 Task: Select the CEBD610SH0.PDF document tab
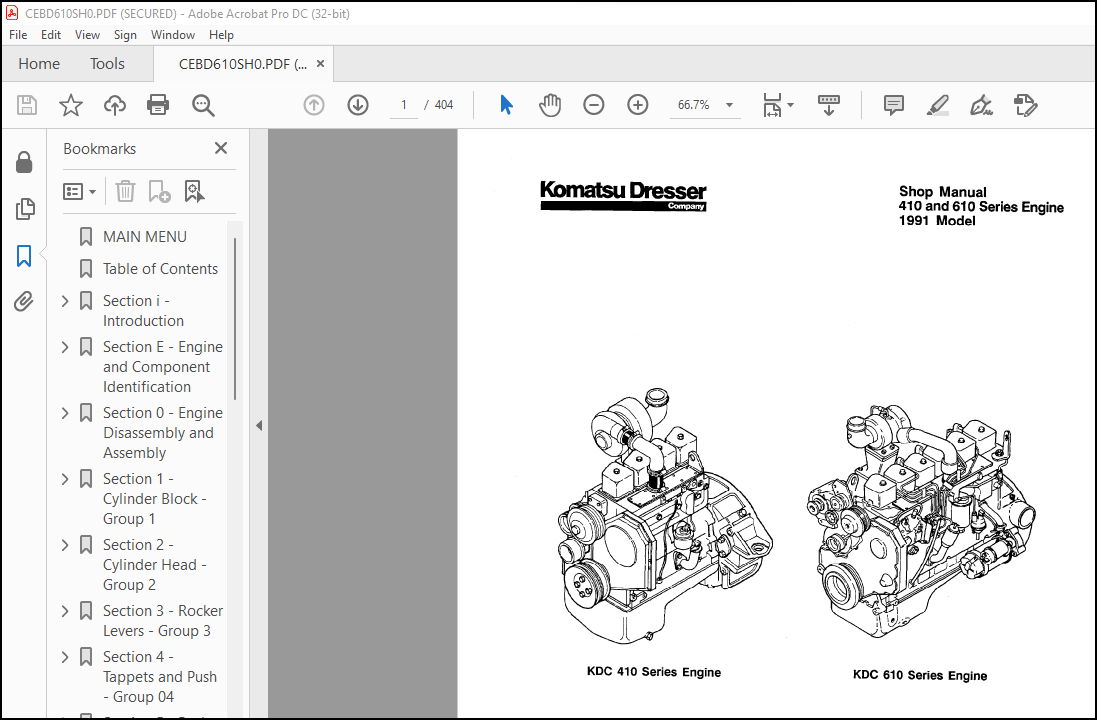tap(242, 64)
